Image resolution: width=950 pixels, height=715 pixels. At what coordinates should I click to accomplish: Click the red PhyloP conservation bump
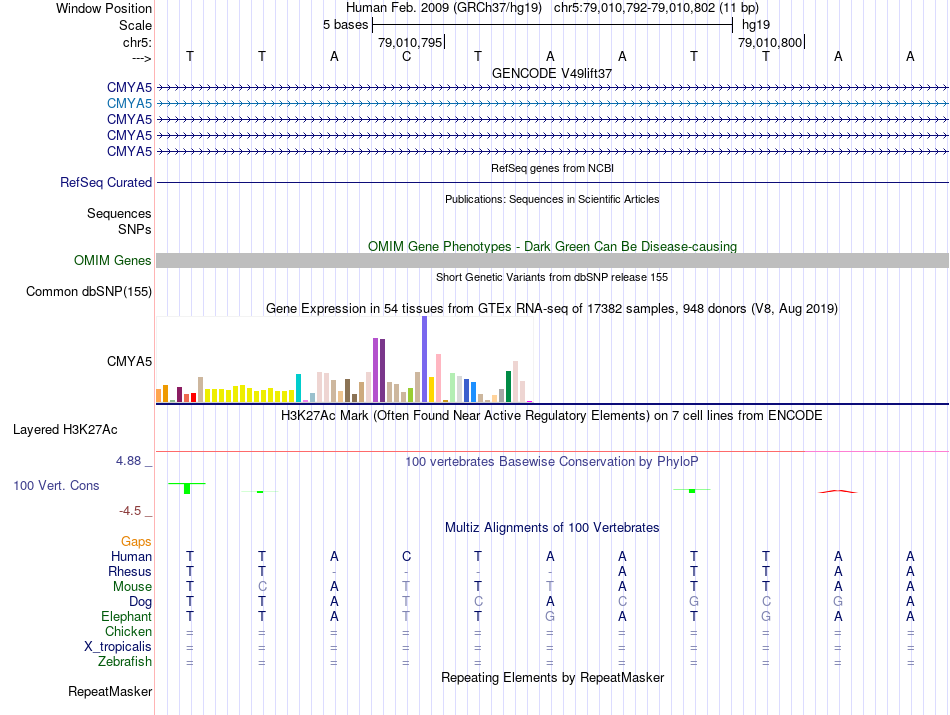(x=838, y=491)
